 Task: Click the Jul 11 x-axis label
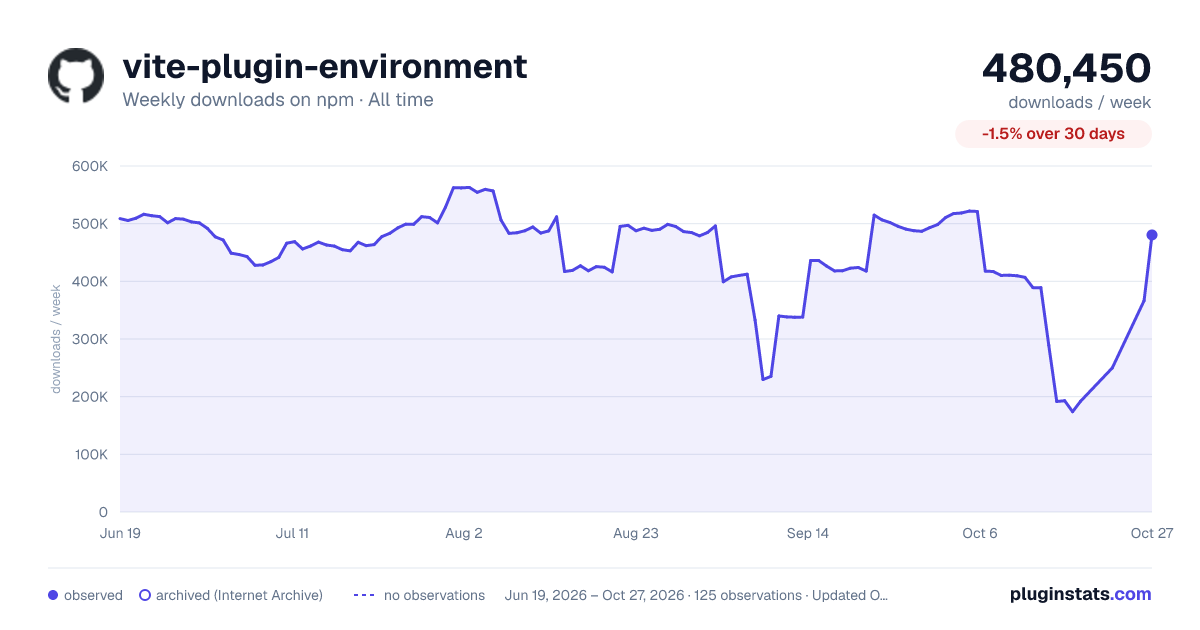coord(292,533)
